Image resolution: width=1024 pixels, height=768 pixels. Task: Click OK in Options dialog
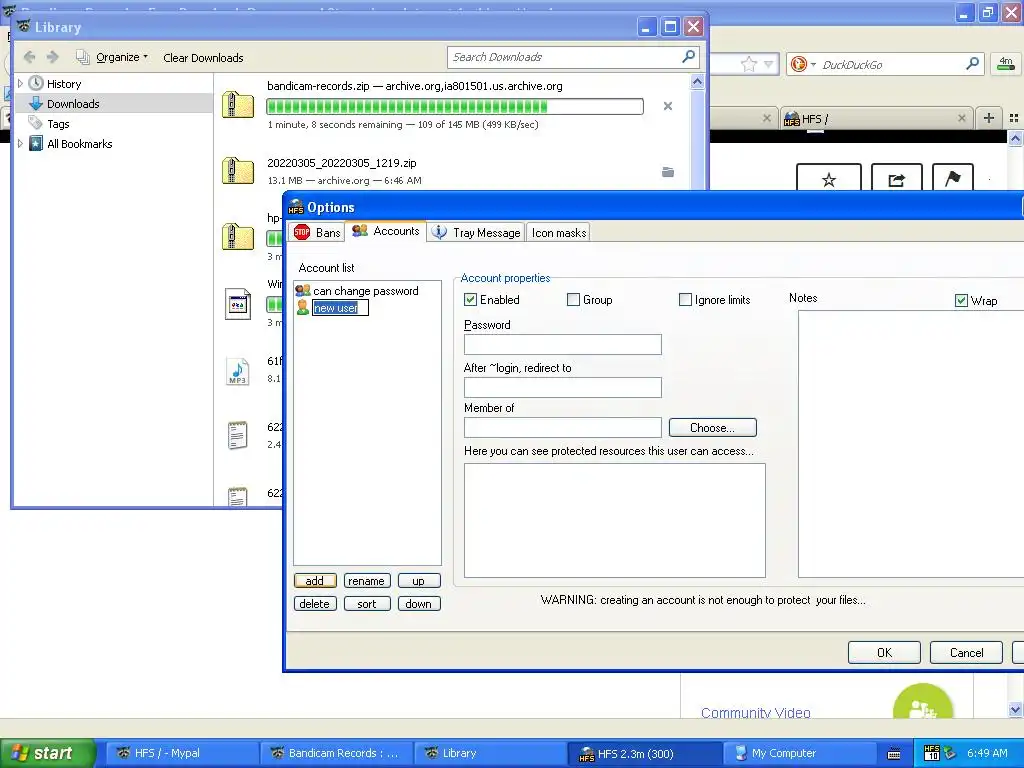(884, 652)
